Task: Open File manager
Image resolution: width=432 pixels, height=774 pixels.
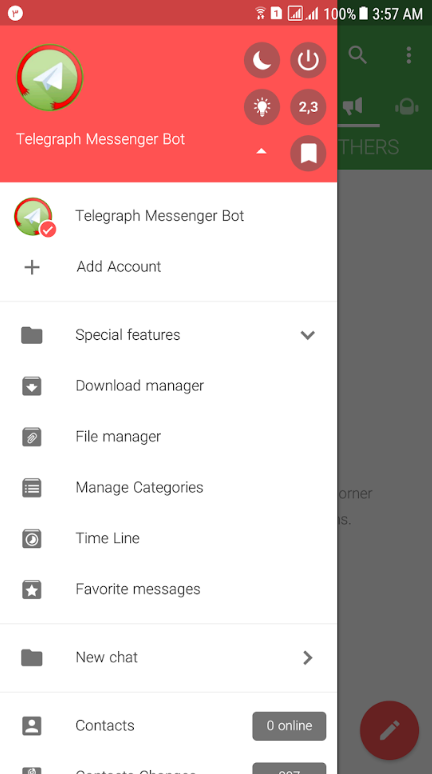Action: click(x=168, y=437)
